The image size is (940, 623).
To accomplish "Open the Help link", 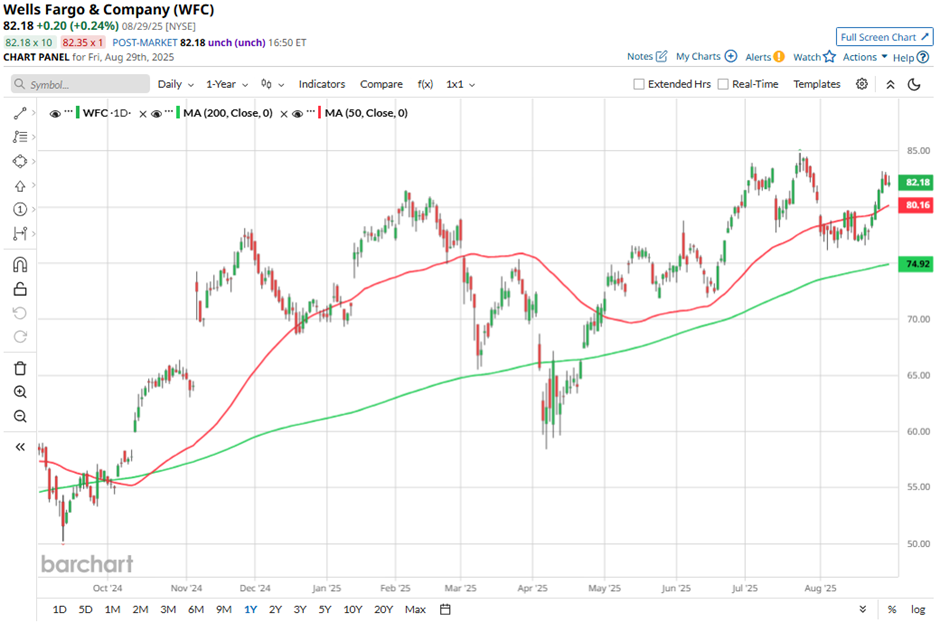I will pyautogui.click(x=911, y=58).
